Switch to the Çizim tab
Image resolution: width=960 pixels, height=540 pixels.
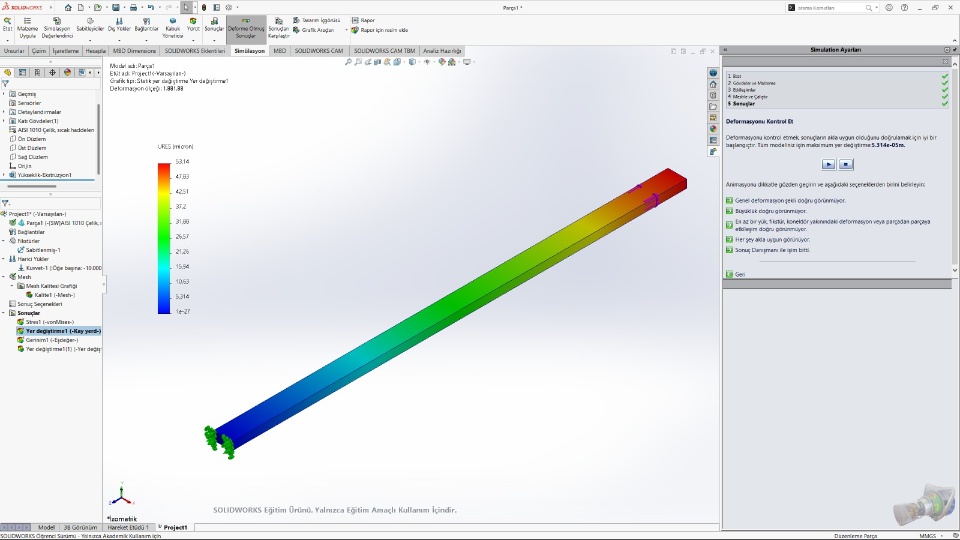39,51
